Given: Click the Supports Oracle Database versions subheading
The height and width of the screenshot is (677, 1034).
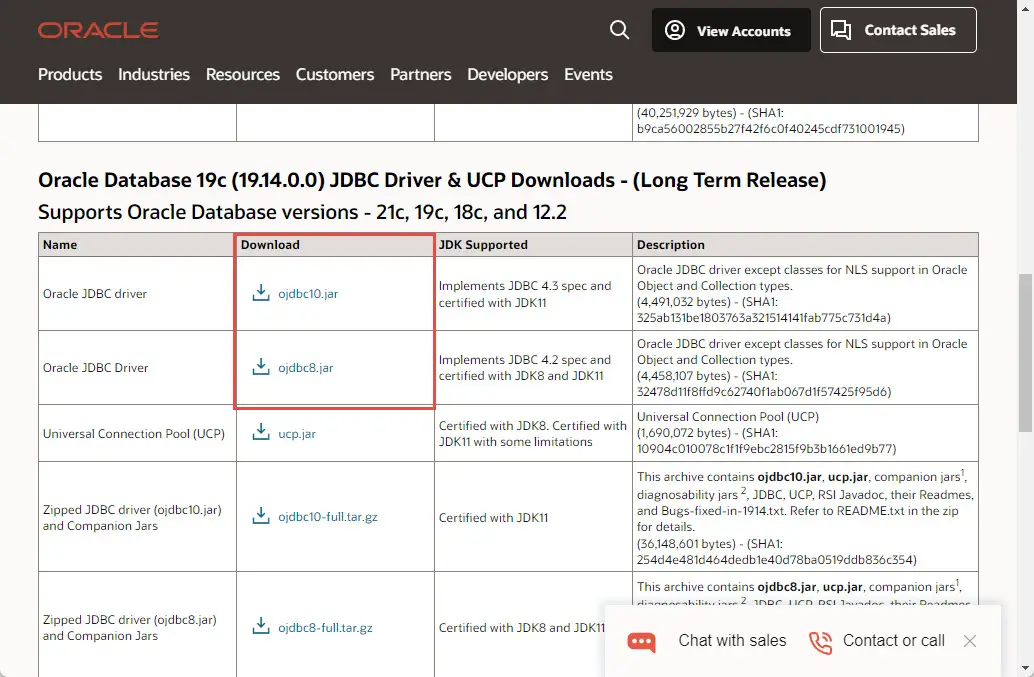Looking at the screenshot, I should [302, 212].
